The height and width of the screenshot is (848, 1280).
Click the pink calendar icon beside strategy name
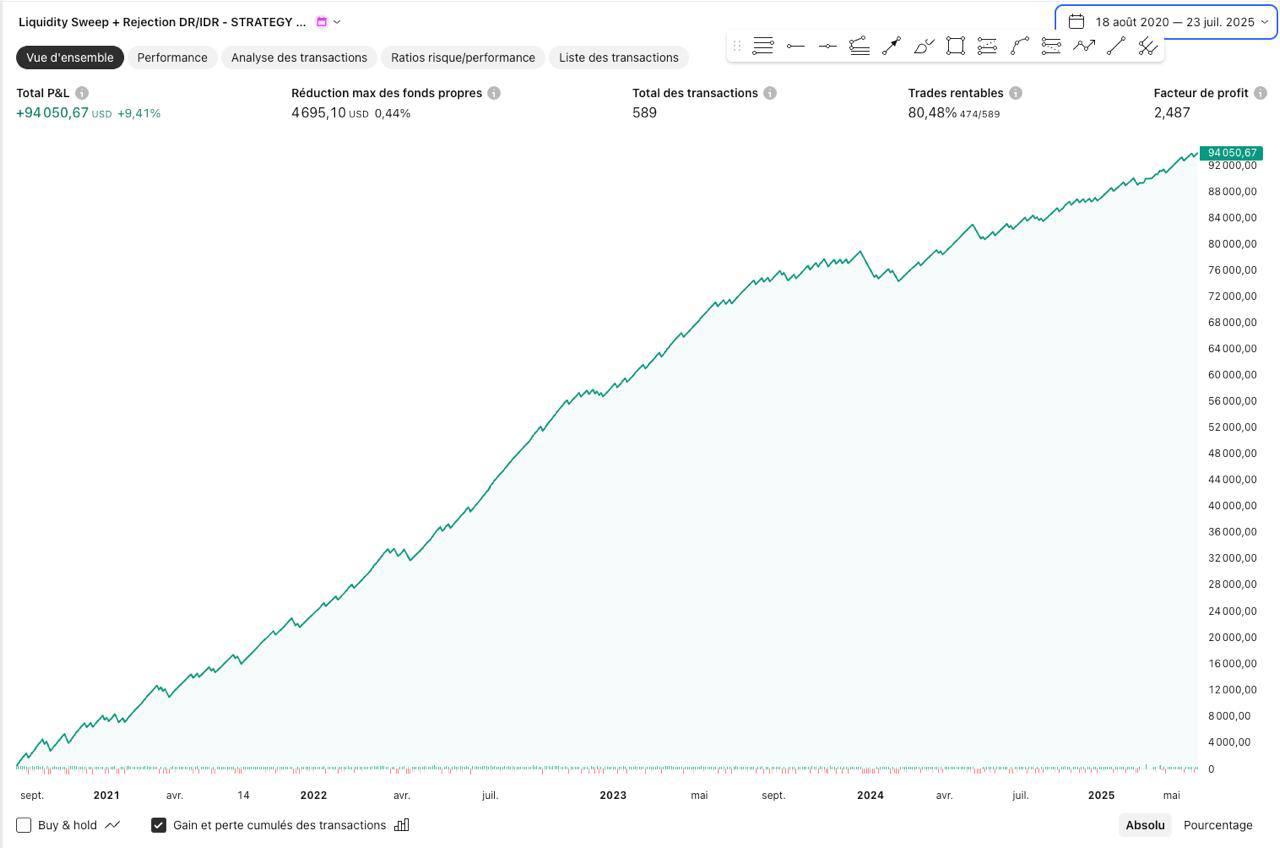(x=321, y=22)
